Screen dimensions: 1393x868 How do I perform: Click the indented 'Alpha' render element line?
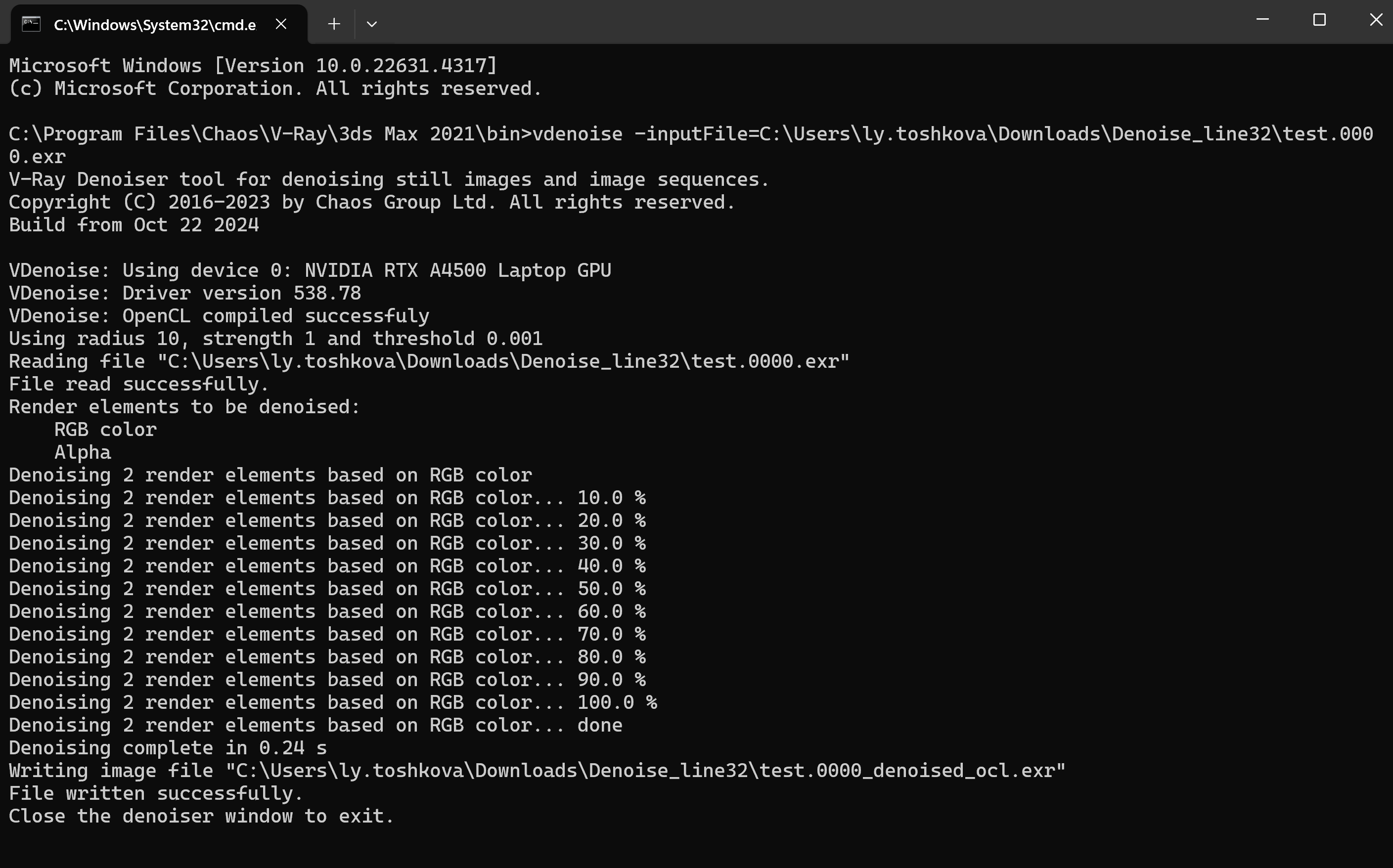(x=83, y=452)
